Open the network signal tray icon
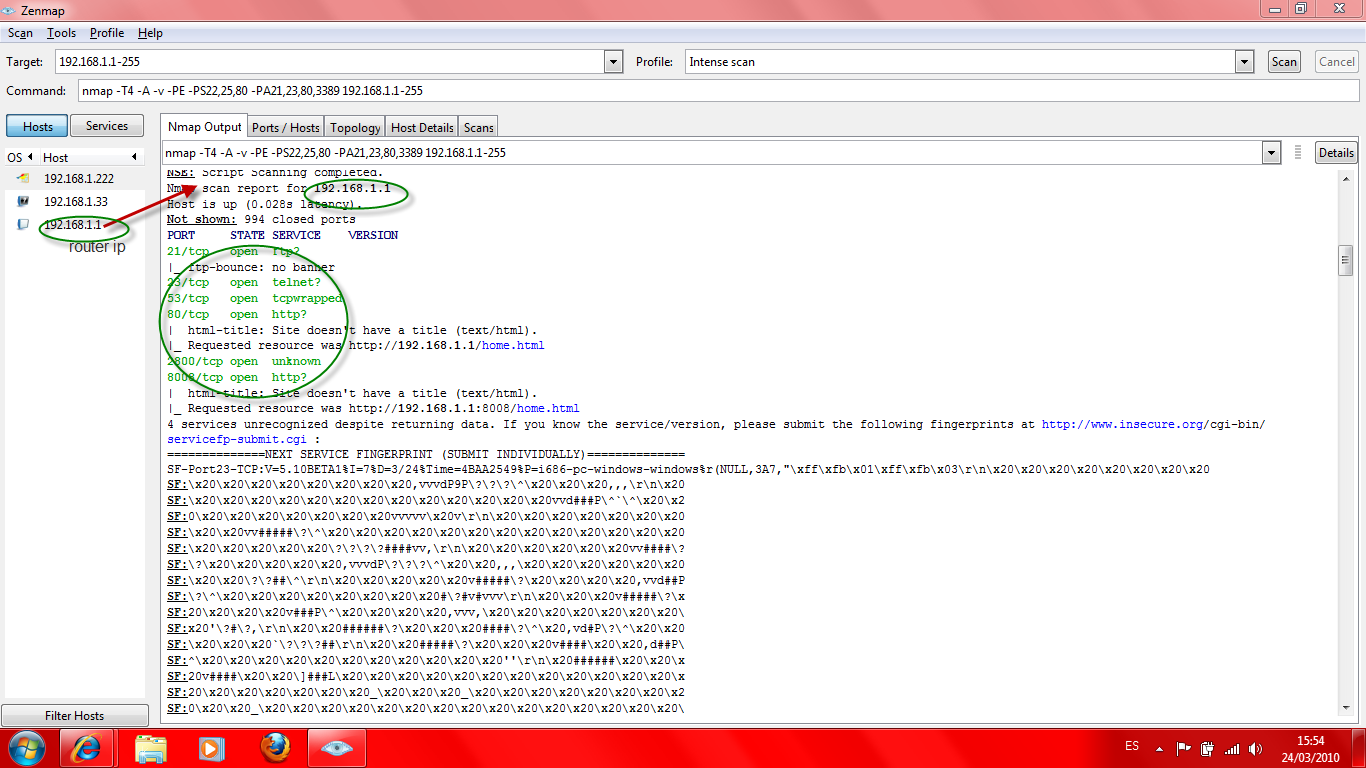The image size is (1366, 768). click(x=1232, y=747)
